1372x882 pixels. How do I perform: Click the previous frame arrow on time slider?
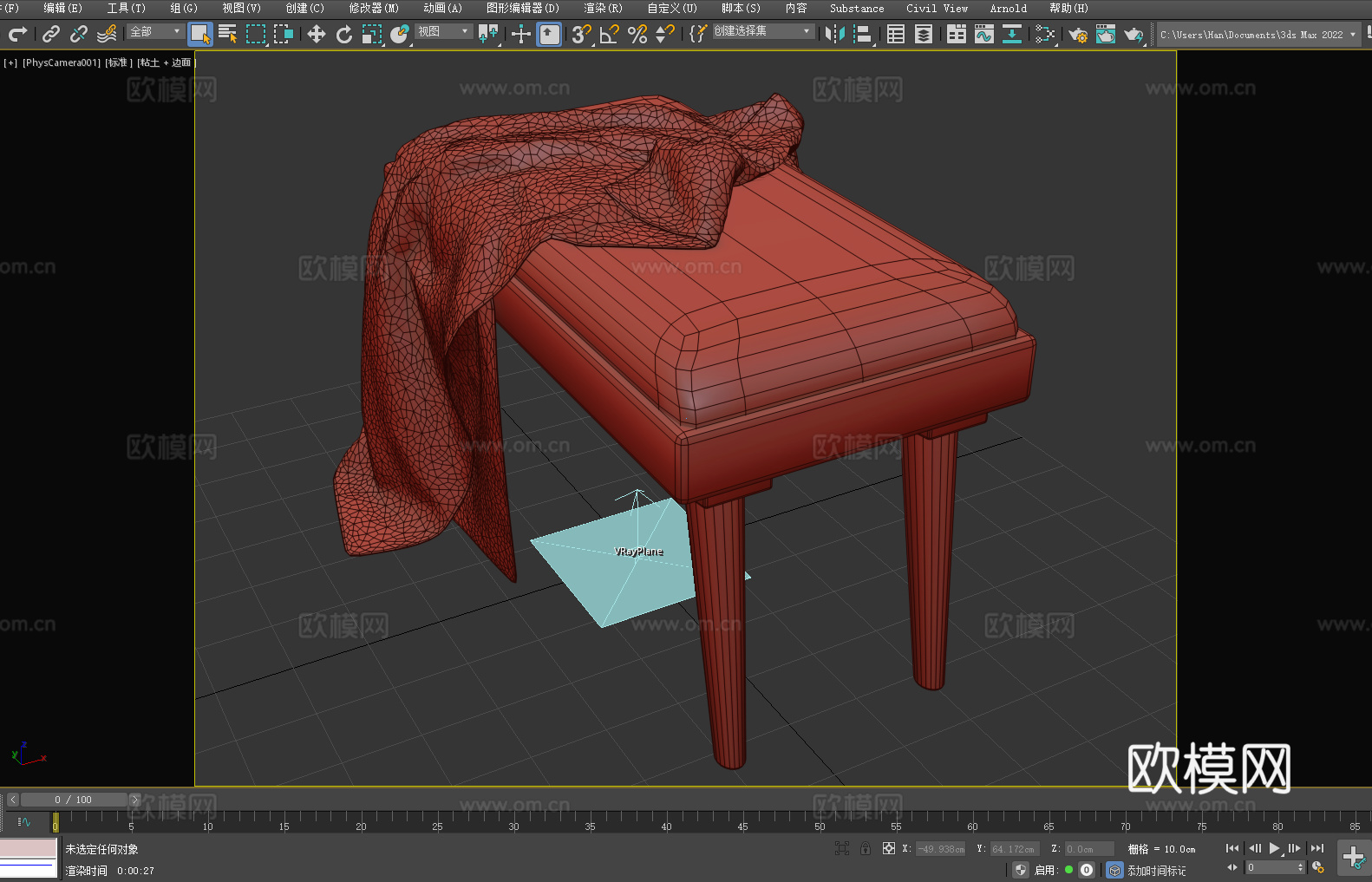click(13, 800)
